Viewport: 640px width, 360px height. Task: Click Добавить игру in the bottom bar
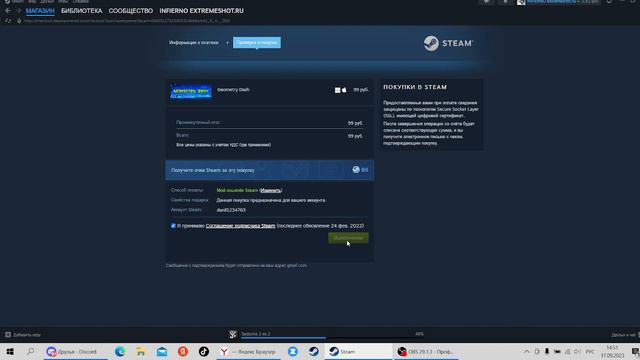pyautogui.click(x=27, y=335)
